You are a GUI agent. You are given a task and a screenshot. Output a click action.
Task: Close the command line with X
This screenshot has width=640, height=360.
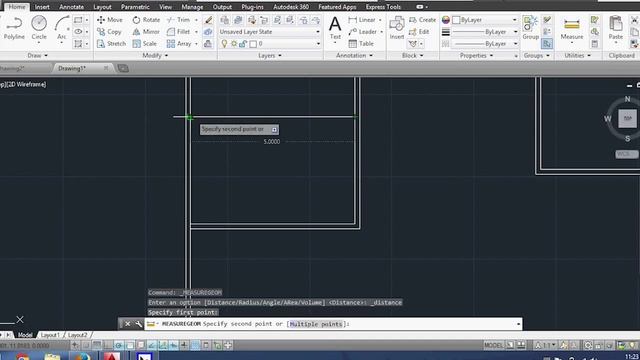coord(127,324)
